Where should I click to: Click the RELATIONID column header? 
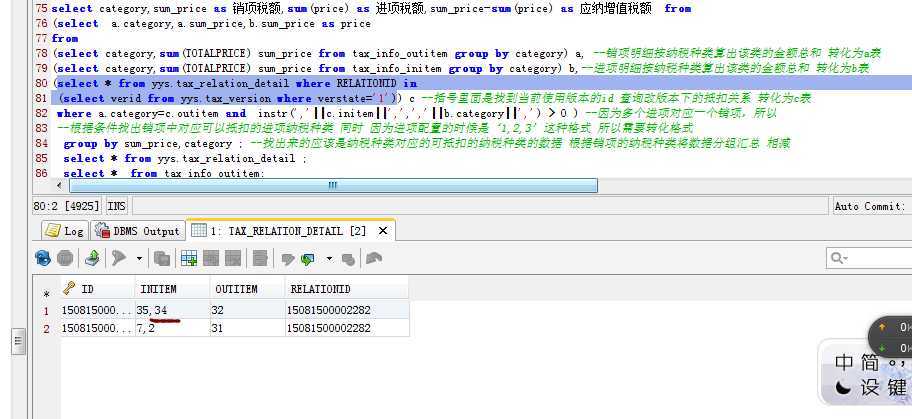347,289
